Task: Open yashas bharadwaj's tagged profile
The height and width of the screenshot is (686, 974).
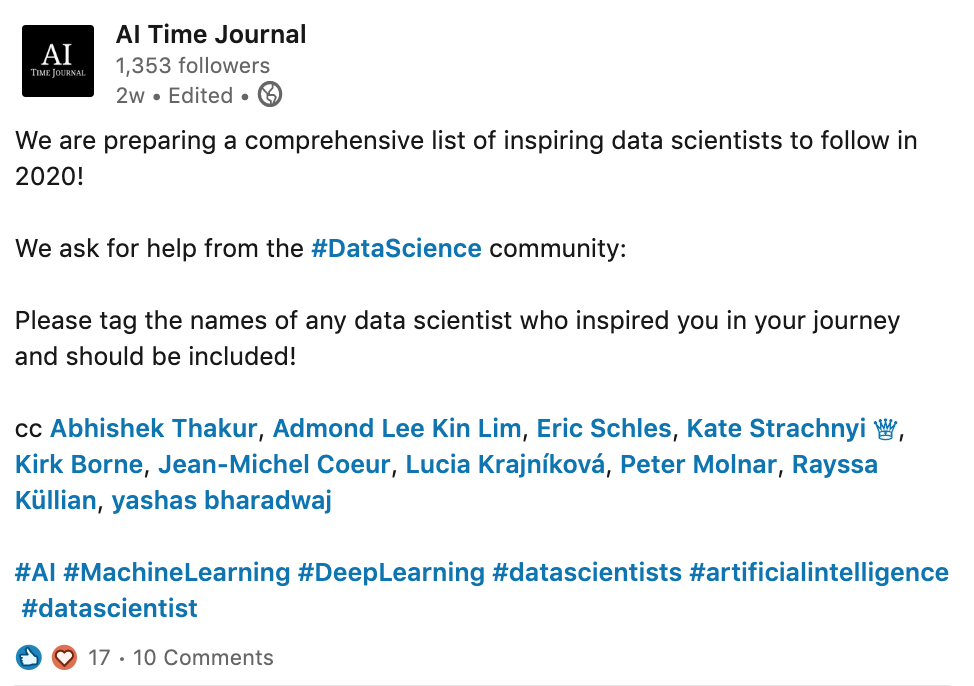Action: [222, 500]
